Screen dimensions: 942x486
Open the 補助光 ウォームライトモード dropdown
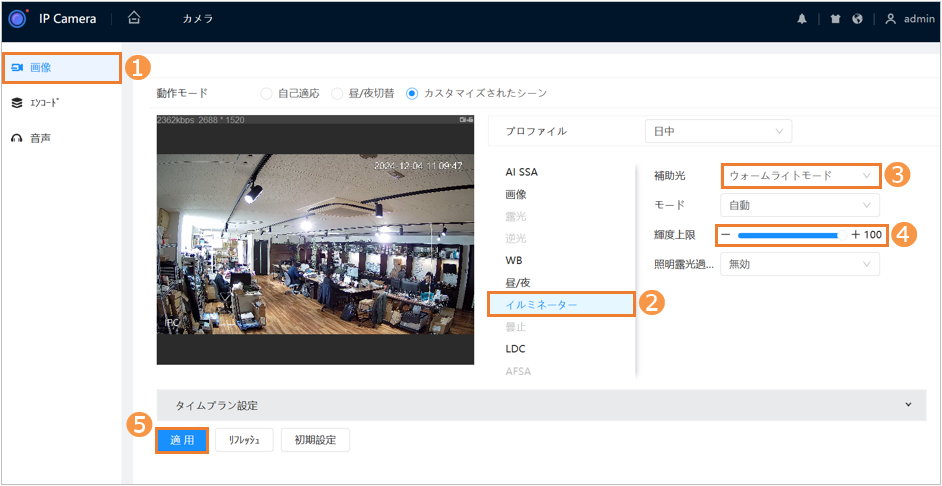click(x=800, y=175)
